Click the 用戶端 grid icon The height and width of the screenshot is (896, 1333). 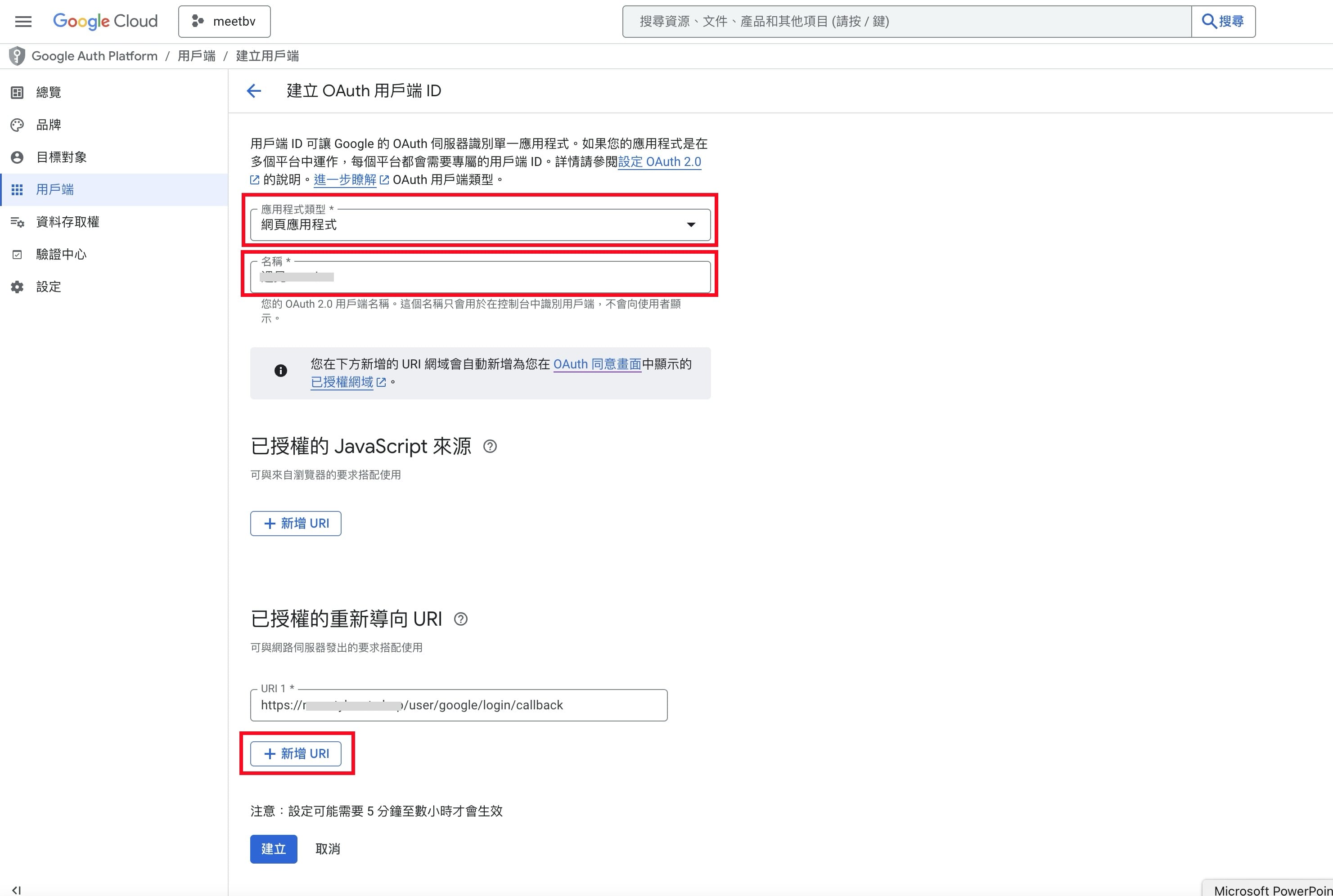[x=17, y=190]
